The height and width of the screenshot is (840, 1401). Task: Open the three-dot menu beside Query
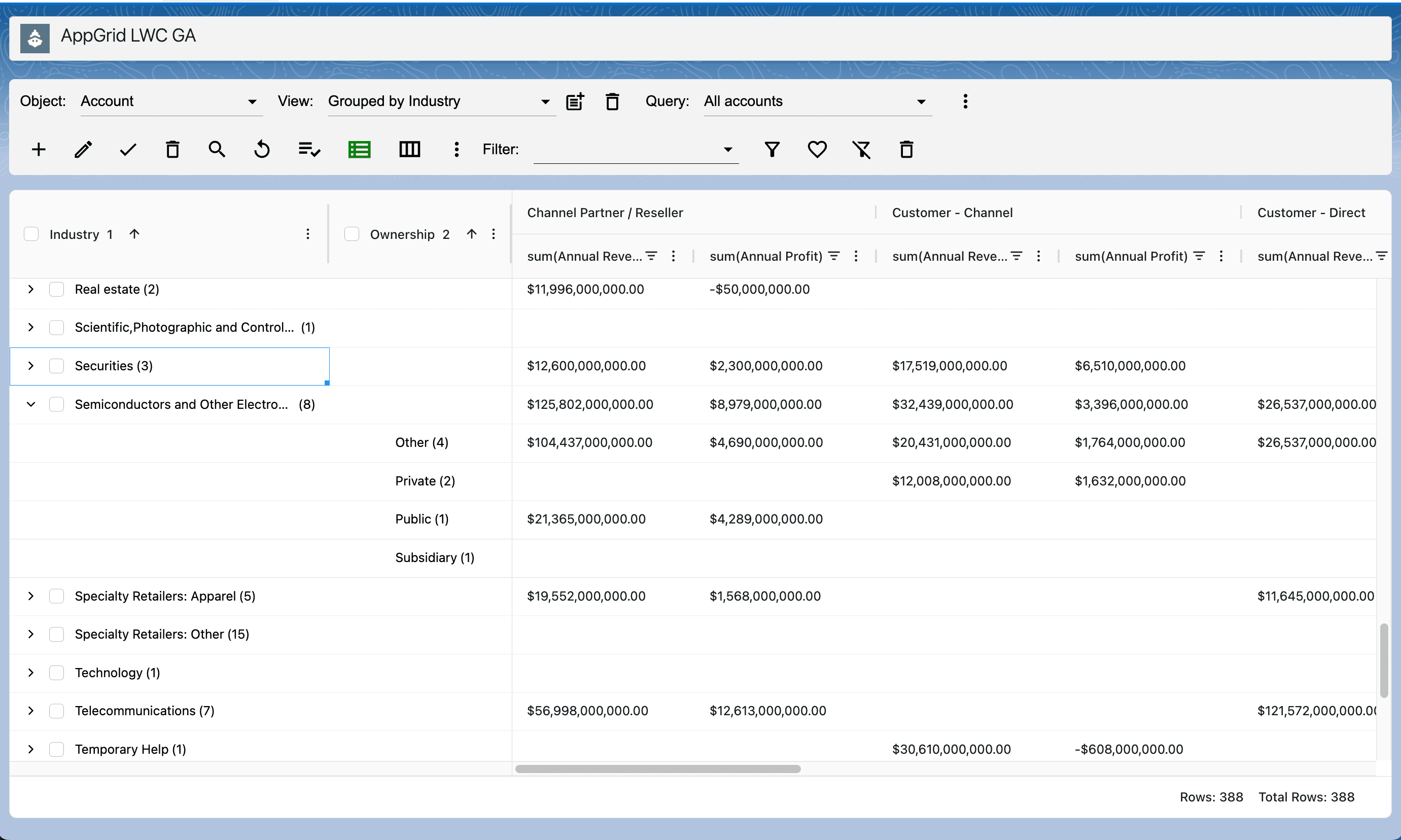[x=965, y=102]
